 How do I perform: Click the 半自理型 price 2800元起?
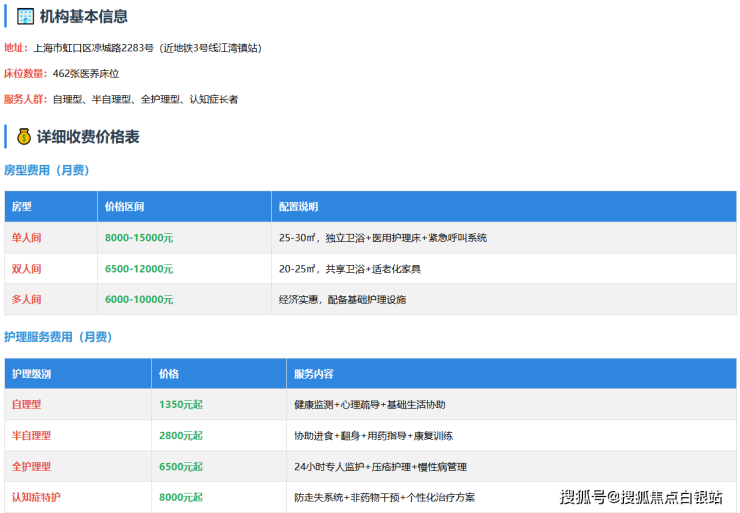pyautogui.click(x=180, y=435)
